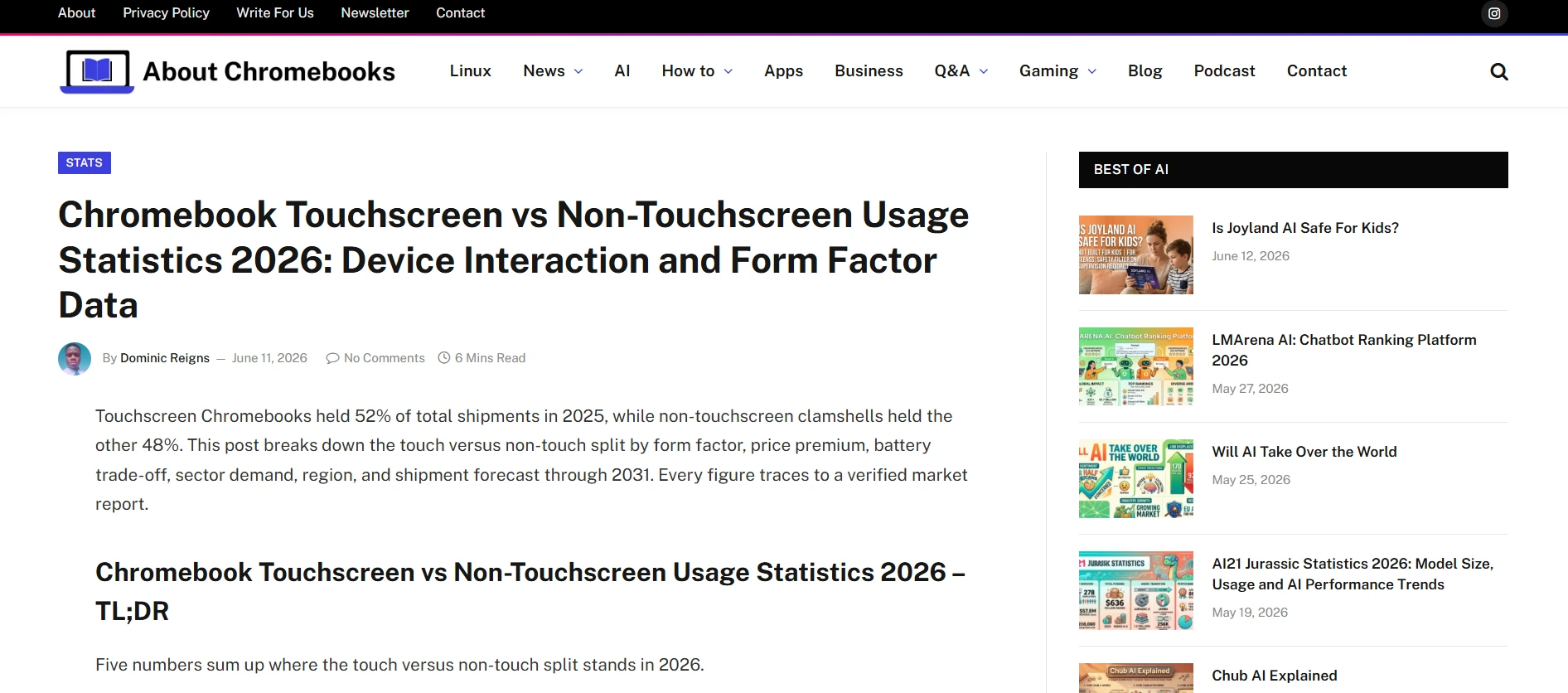The image size is (1568, 693).
Task: Click the About Chromebooks laptop logo
Action: (x=97, y=71)
